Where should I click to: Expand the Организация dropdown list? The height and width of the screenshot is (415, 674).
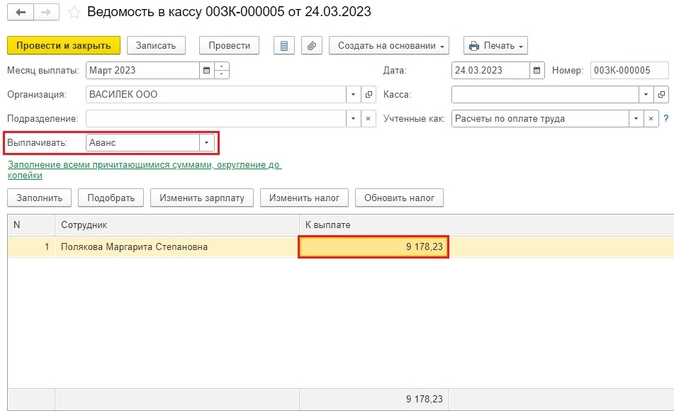tap(353, 95)
